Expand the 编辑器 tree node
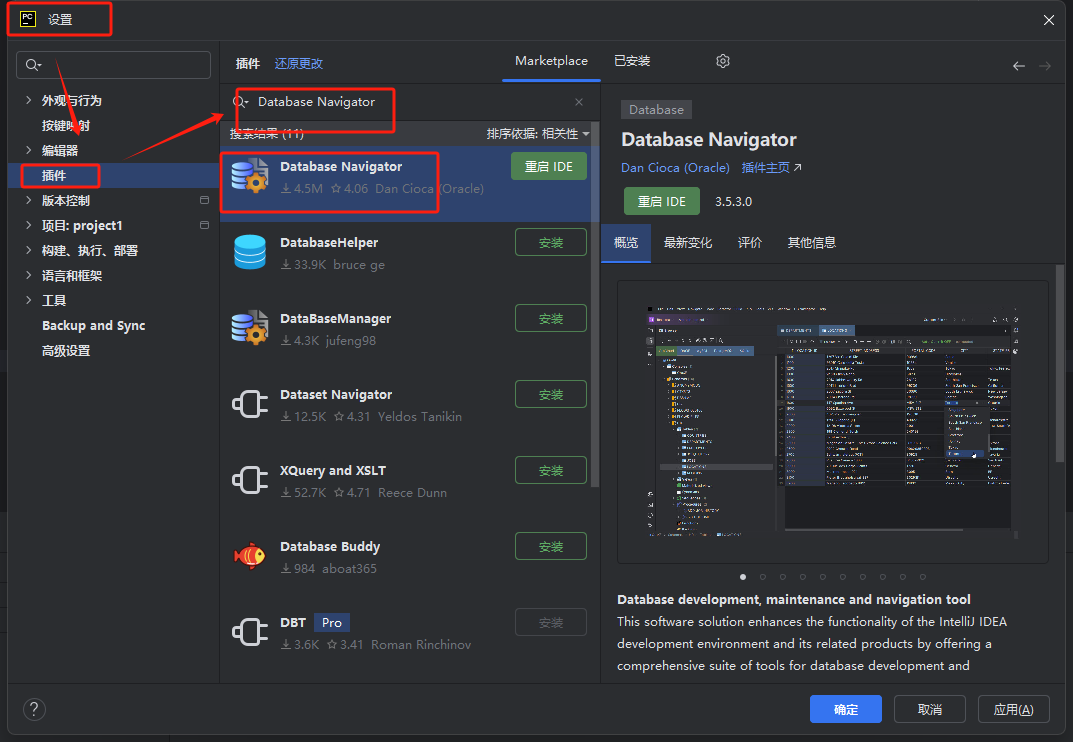Viewport: 1073px width, 742px height. point(28,150)
